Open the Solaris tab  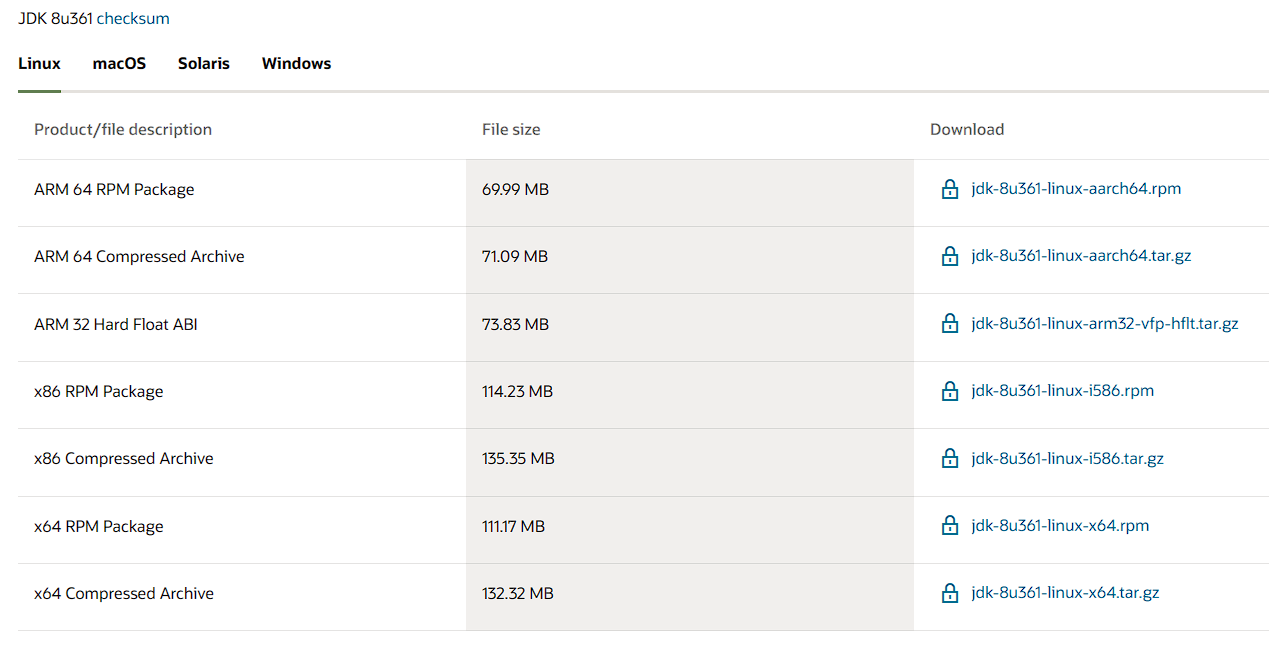(x=204, y=63)
